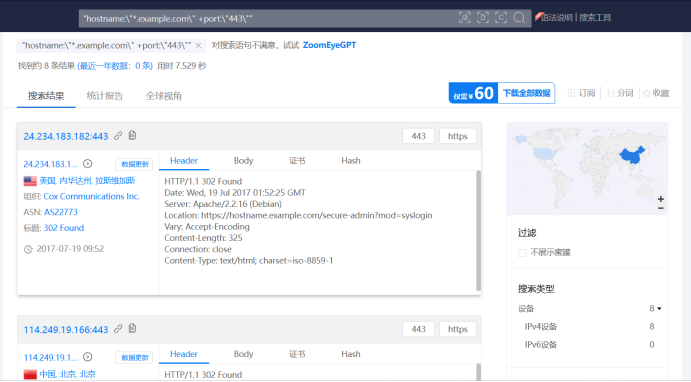Click the magnifier search icon in search bar
This screenshot has height=382, width=691.
[519, 18]
